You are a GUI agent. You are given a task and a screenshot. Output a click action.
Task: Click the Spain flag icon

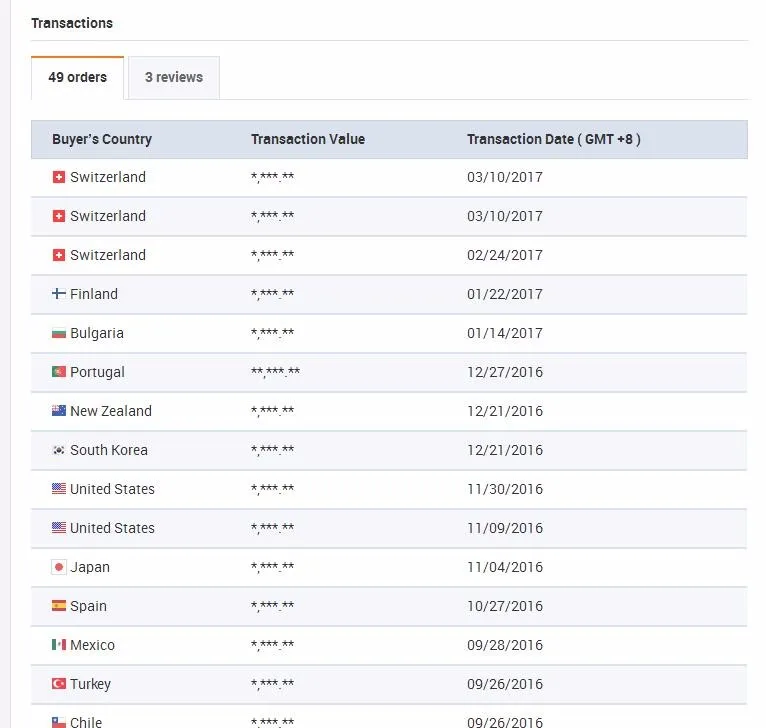pyautogui.click(x=59, y=606)
